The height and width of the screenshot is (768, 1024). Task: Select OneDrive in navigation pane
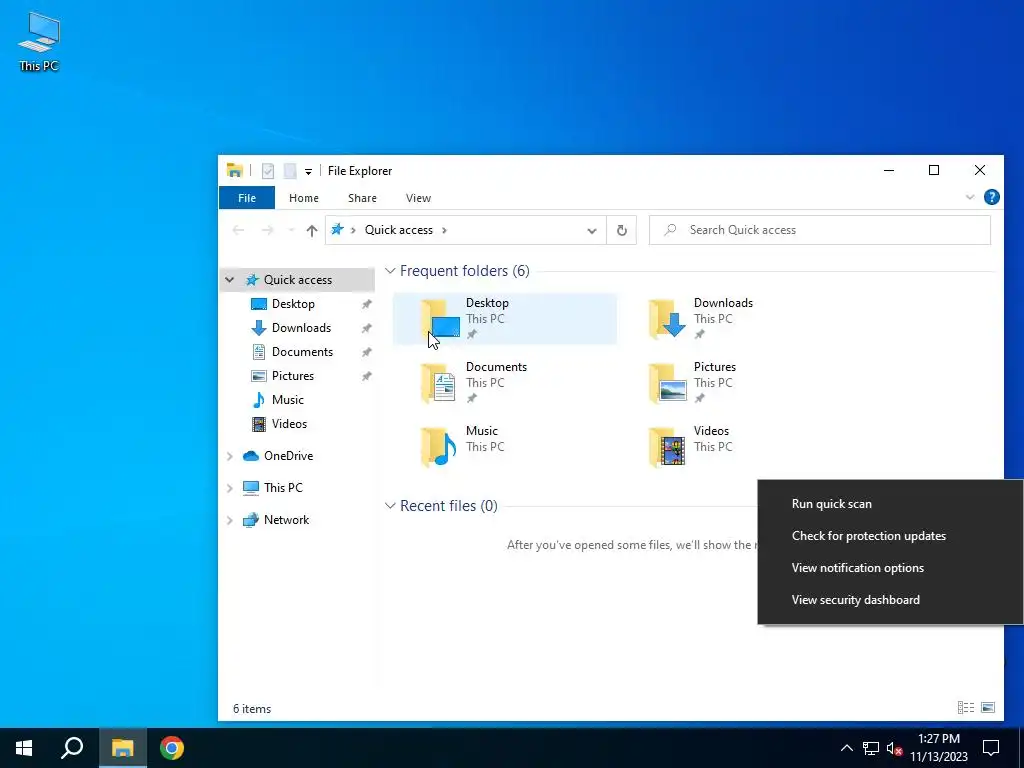(288, 456)
